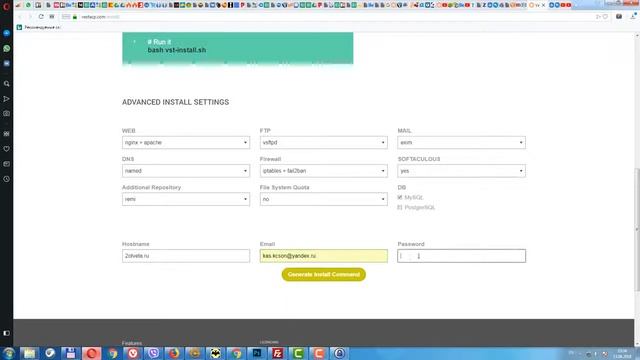640x360 pixels.
Task: Open the SOFTACULOUS dropdown (yes)
Action: 462,171
